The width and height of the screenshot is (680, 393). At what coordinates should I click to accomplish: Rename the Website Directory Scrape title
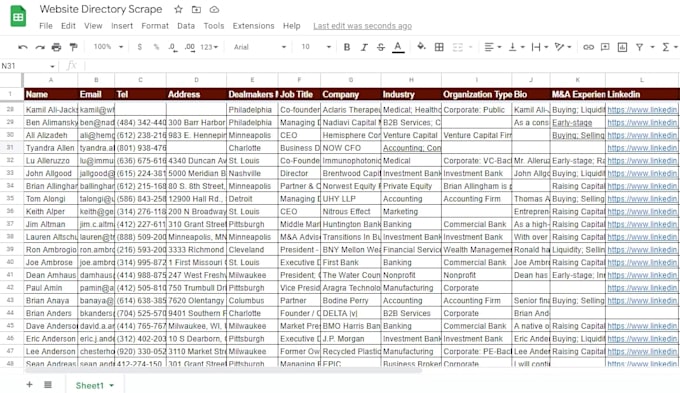pos(101,9)
